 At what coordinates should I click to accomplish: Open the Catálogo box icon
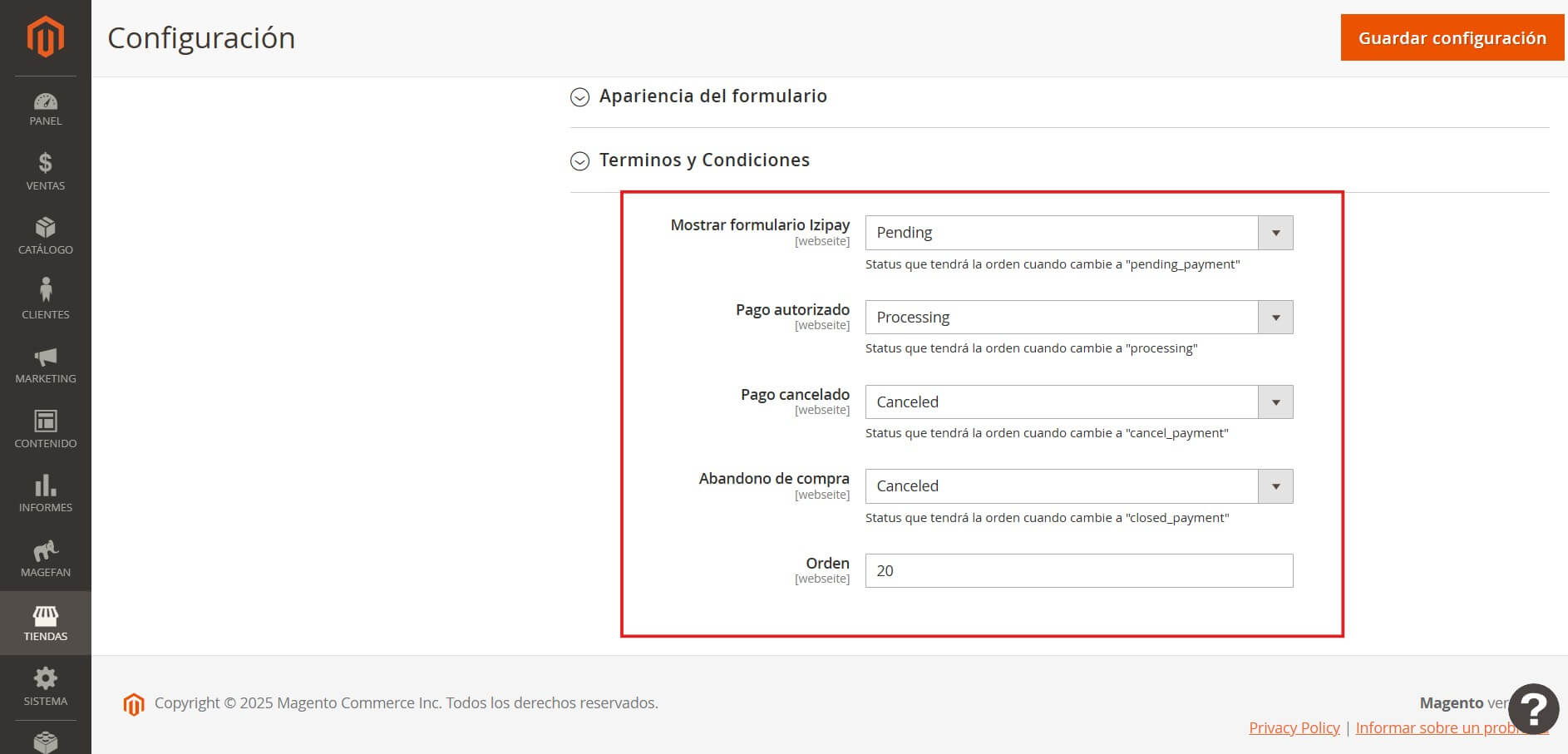(45, 228)
